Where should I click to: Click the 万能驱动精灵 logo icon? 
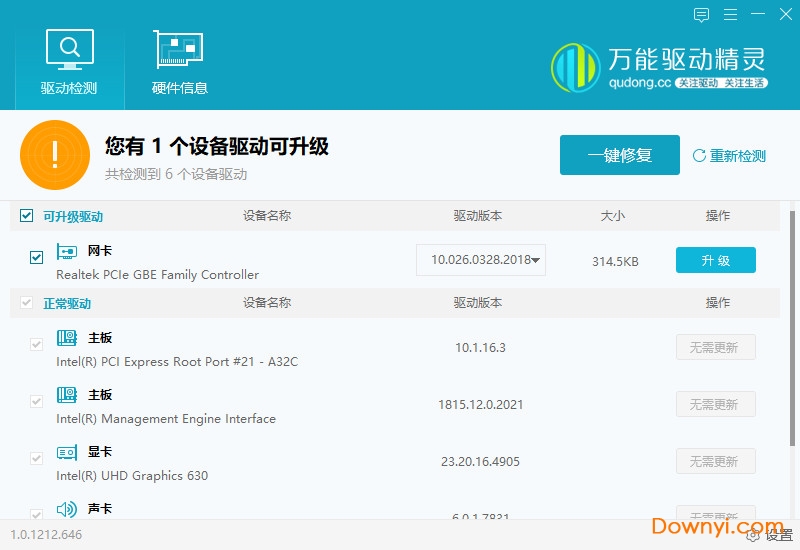click(577, 69)
